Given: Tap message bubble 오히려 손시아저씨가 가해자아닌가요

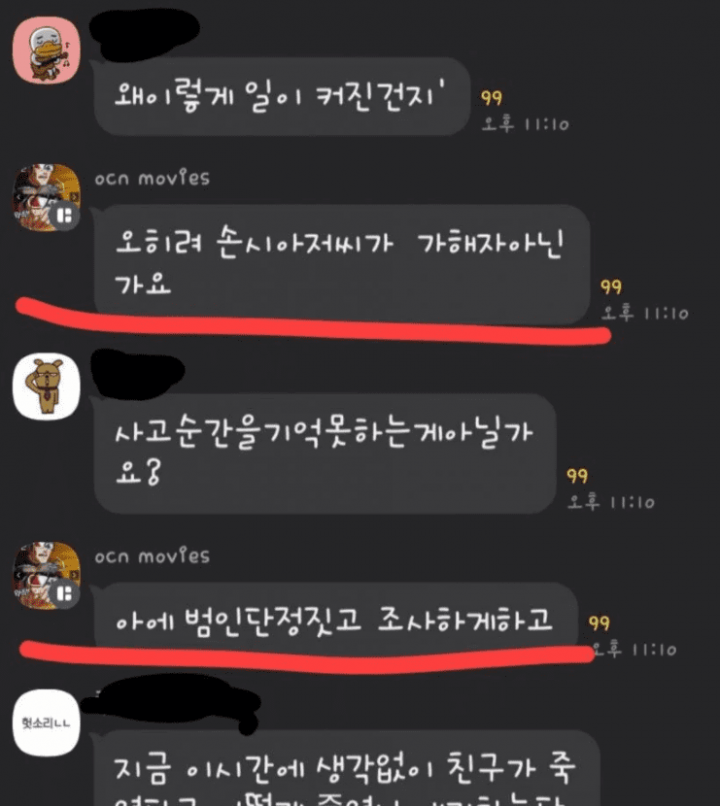Looking at the screenshot, I should coord(342,264).
